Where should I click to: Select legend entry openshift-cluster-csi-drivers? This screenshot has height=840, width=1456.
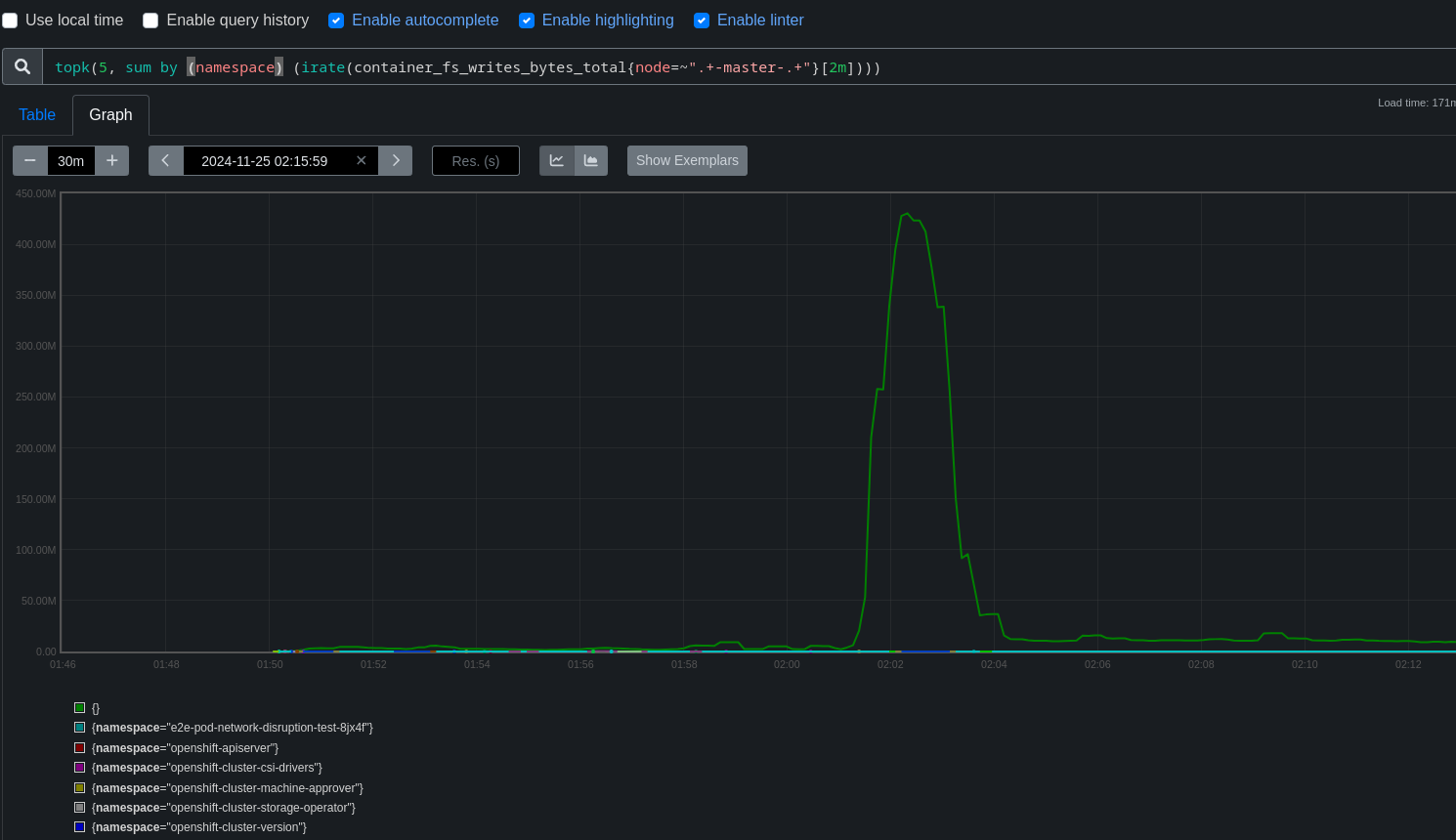(207, 768)
